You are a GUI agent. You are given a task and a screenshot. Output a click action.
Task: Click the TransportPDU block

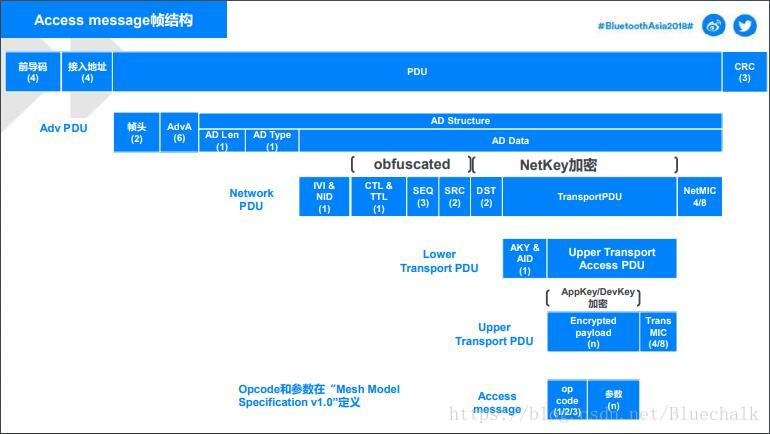click(589, 196)
